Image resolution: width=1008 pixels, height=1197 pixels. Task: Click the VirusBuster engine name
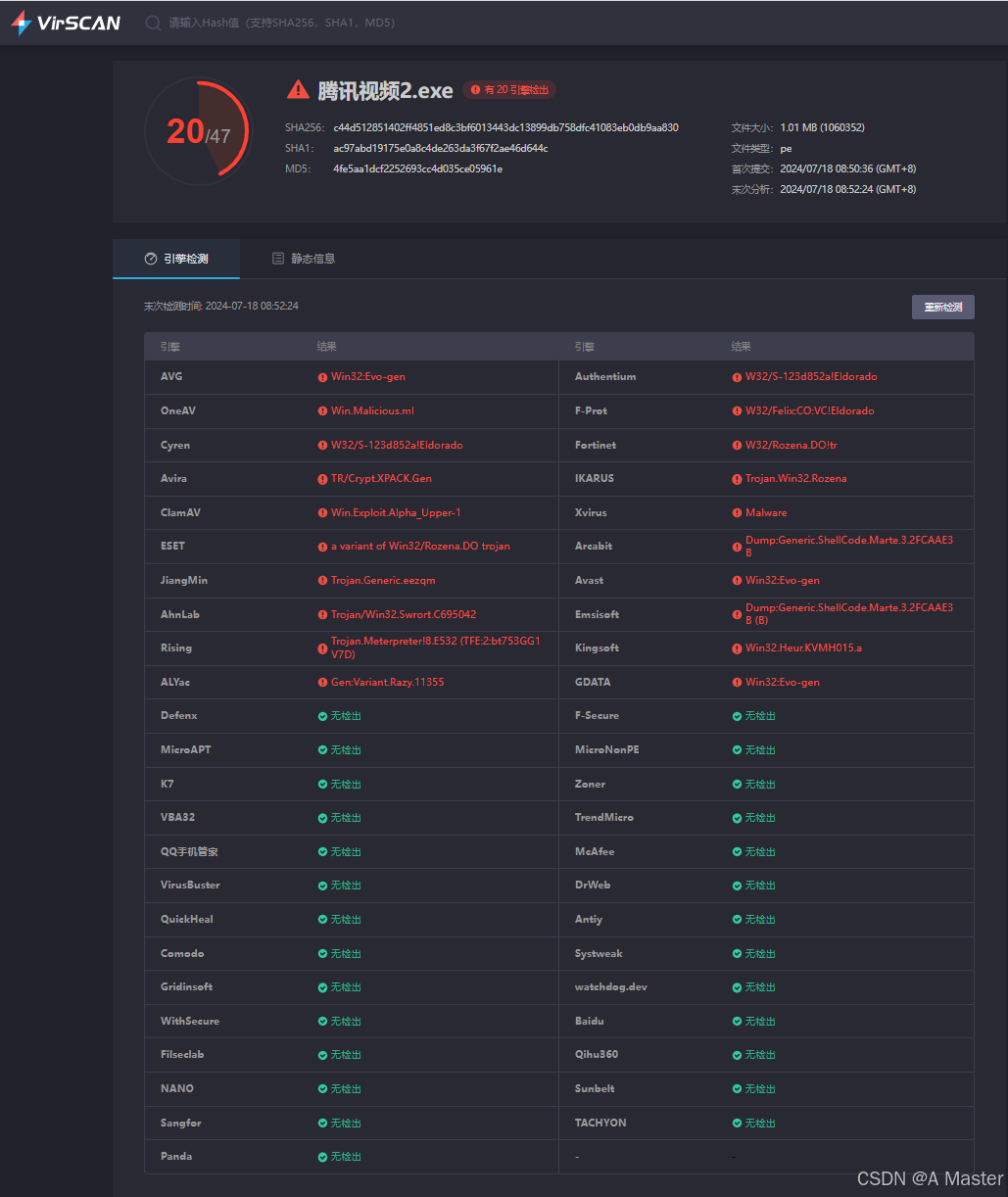click(190, 886)
